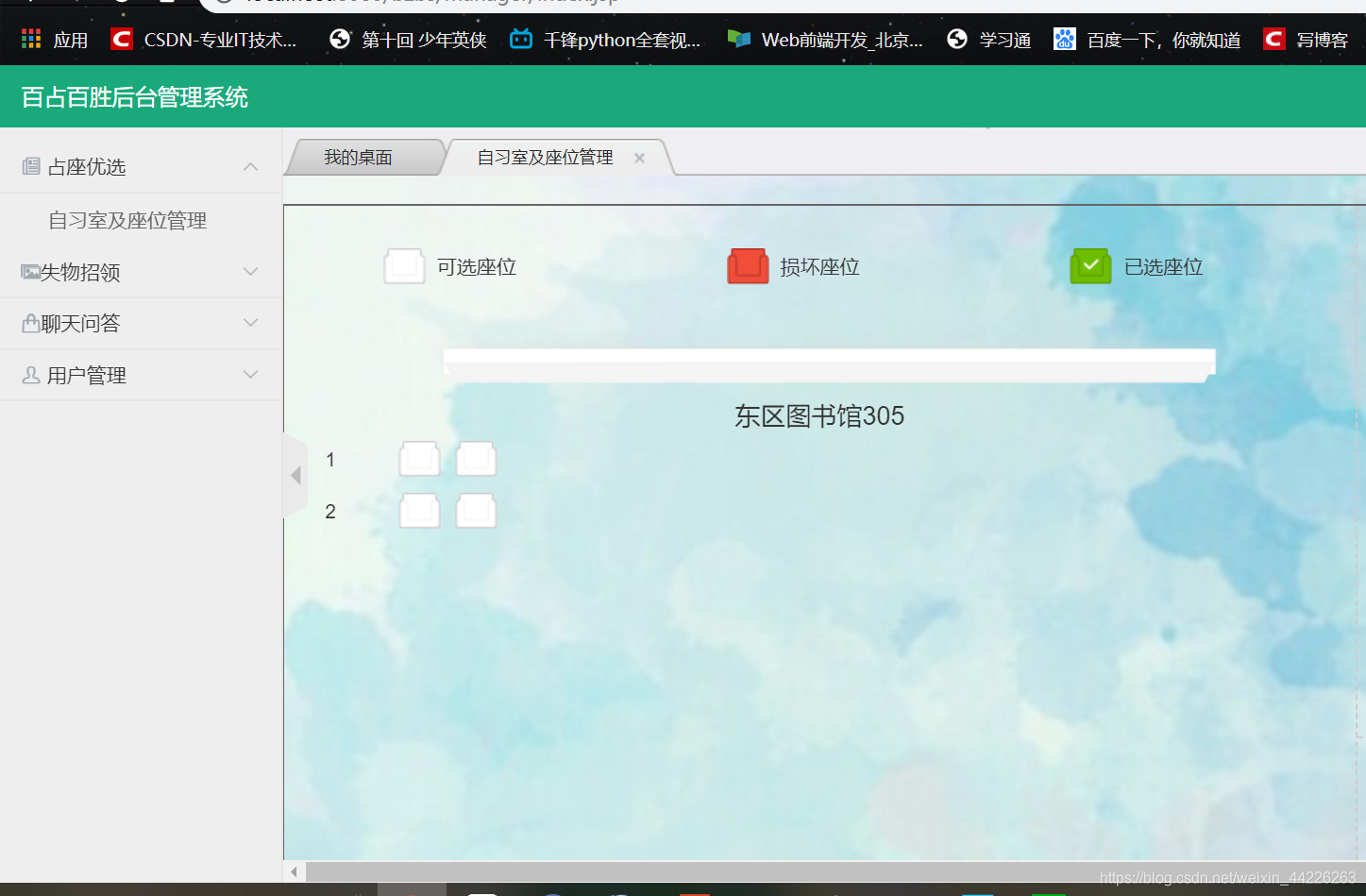Image resolution: width=1366 pixels, height=896 pixels.
Task: Click the 可选座位 legend label
Action: (x=477, y=267)
